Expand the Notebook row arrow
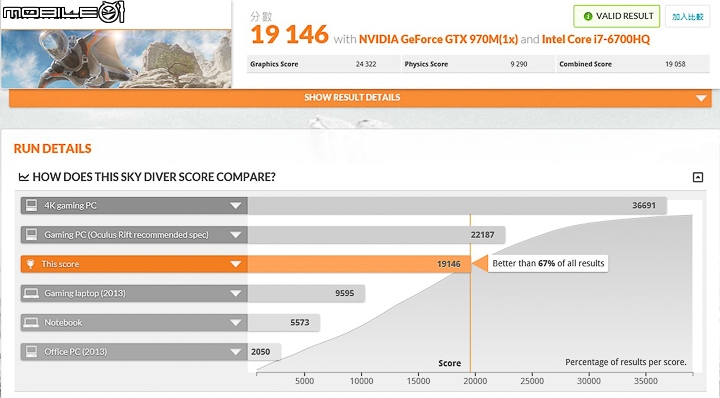 tap(236, 323)
